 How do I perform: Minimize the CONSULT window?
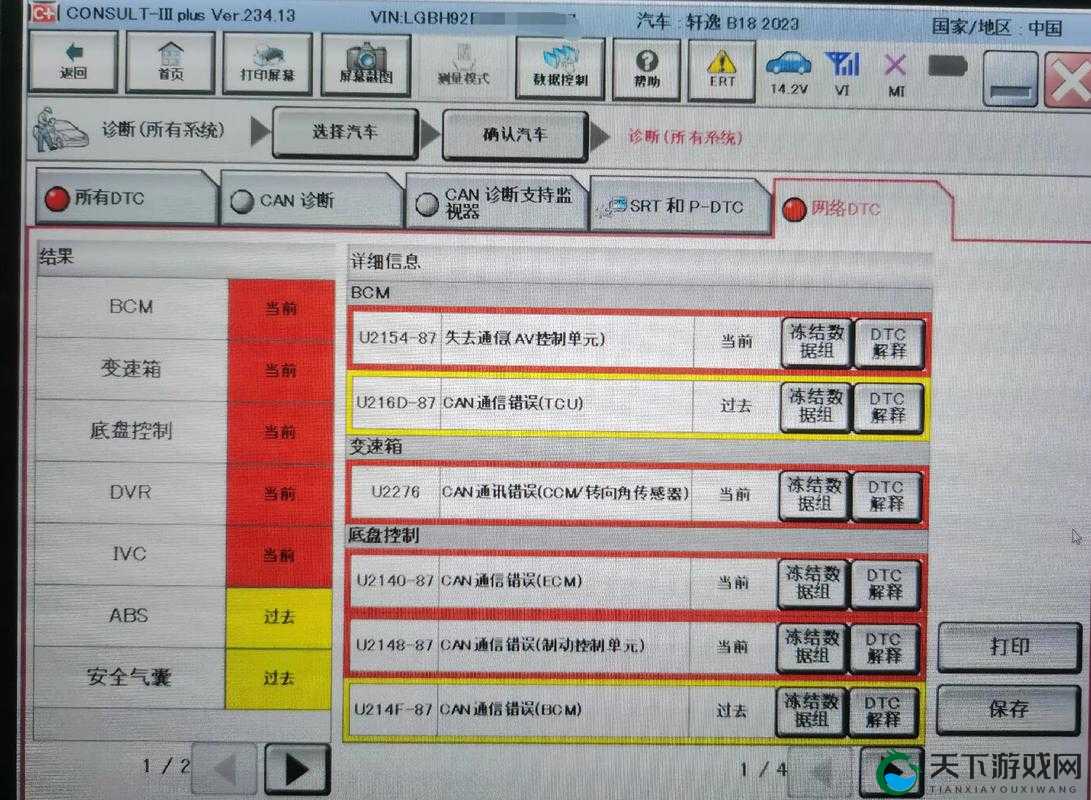1010,80
